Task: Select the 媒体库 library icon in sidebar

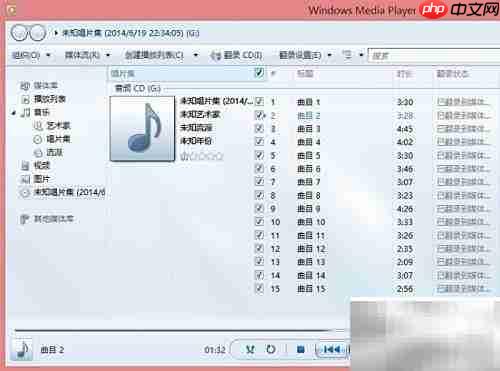Action: [x=25, y=86]
